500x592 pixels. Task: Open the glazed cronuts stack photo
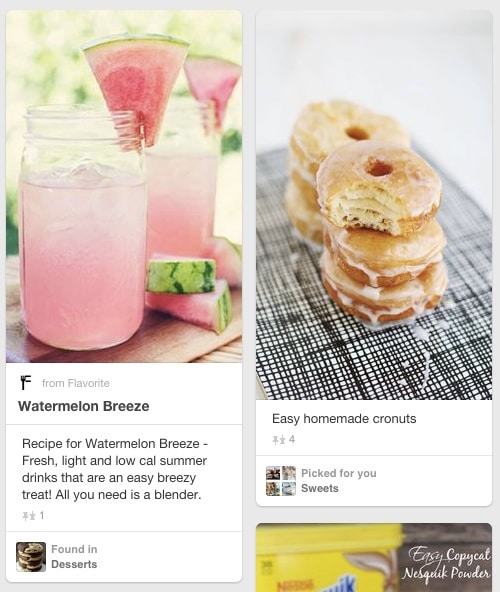[374, 205]
